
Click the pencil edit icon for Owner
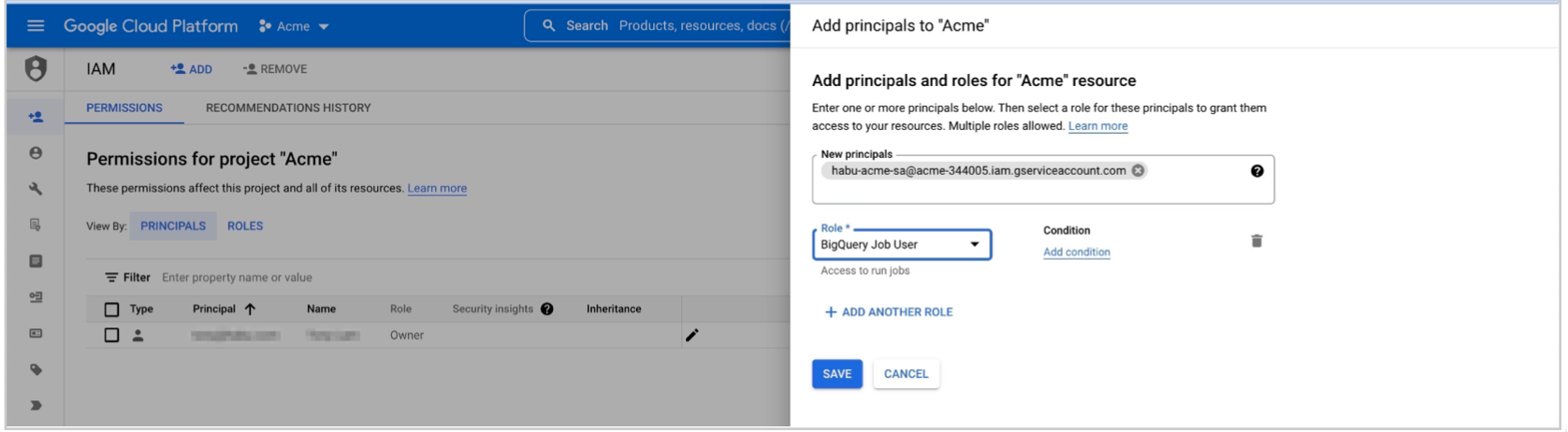(x=691, y=335)
